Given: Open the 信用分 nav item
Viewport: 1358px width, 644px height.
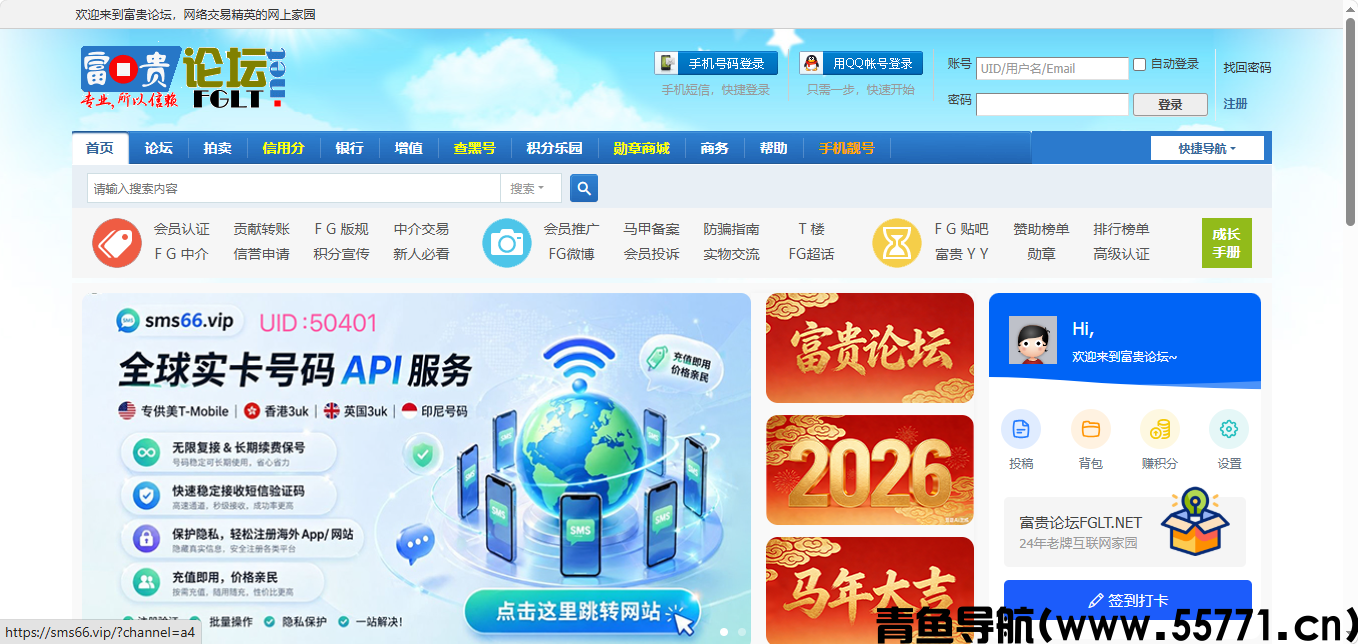Looking at the screenshot, I should point(283,148).
